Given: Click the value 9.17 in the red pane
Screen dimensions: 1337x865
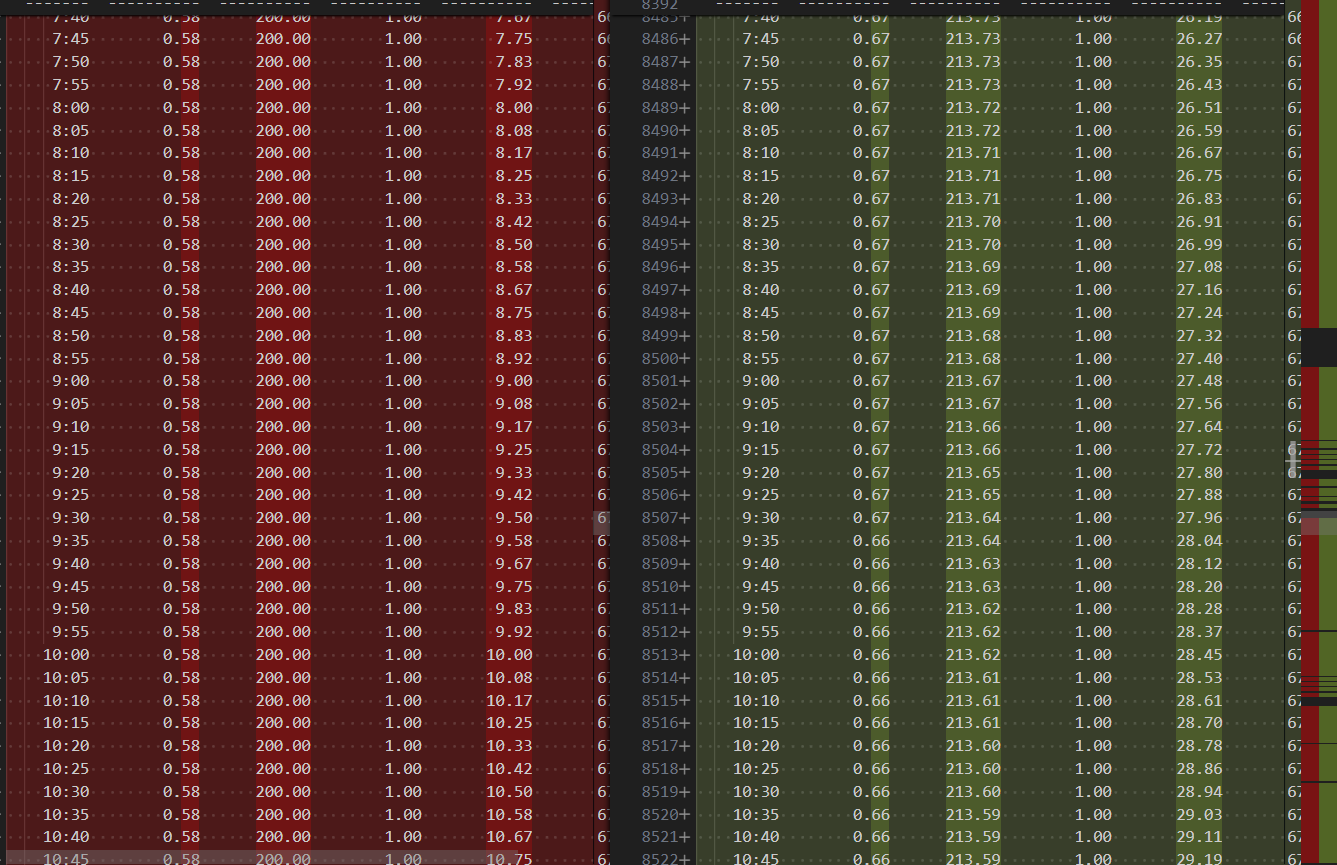Looking at the screenshot, I should pyautogui.click(x=514, y=427).
